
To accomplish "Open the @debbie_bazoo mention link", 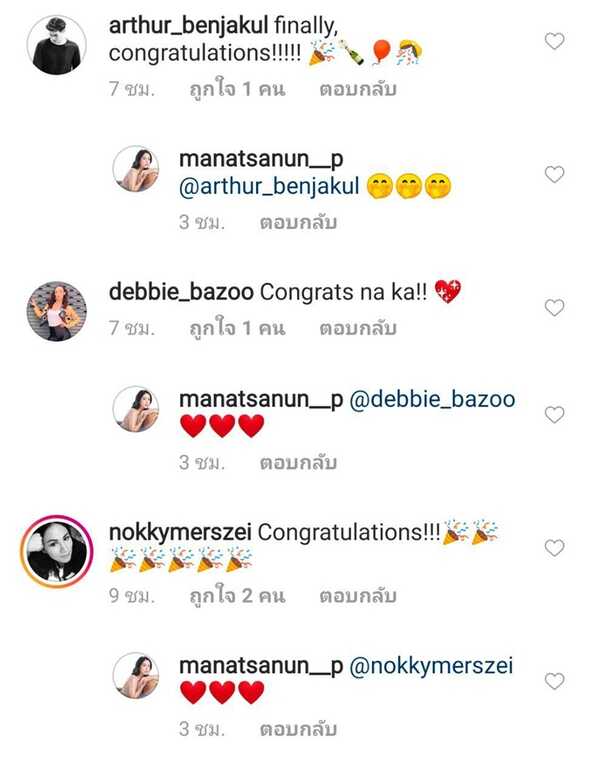I will tap(432, 400).
